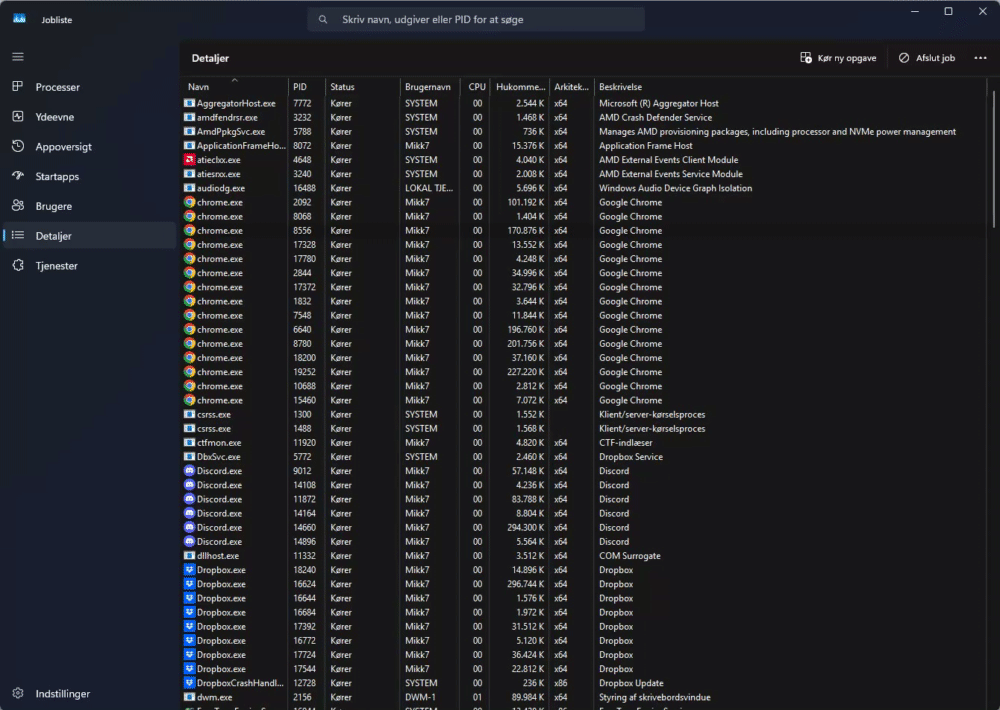Select the DbxSvc.exe process name
1000x710 pixels.
pos(219,457)
